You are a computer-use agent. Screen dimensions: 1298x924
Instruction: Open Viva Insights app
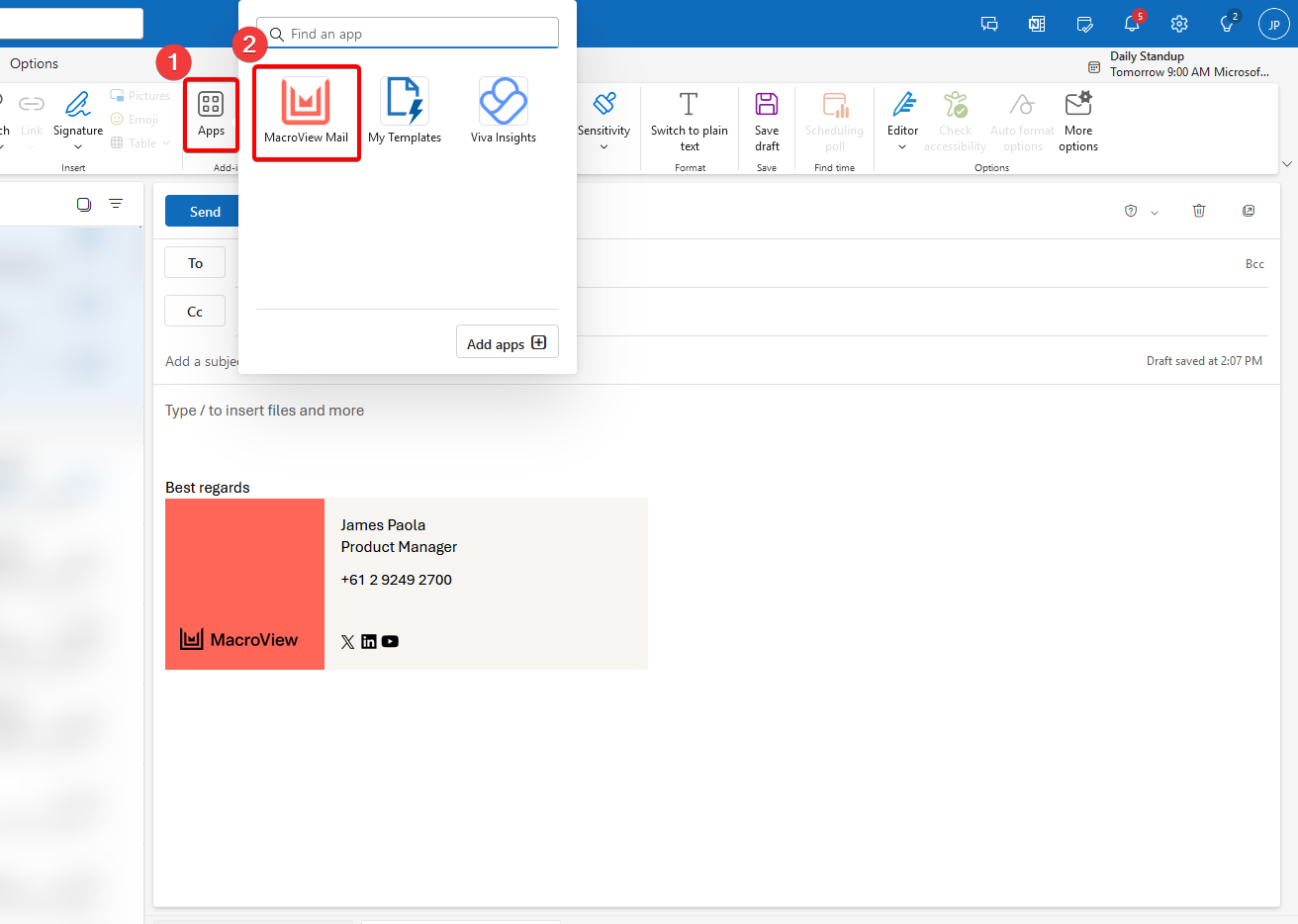[x=503, y=111]
